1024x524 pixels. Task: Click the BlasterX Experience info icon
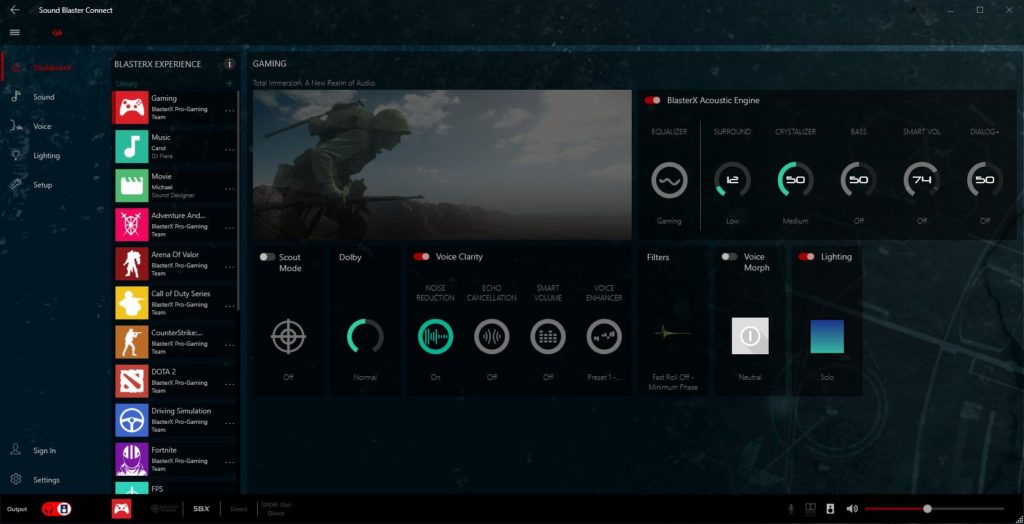pyautogui.click(x=229, y=64)
